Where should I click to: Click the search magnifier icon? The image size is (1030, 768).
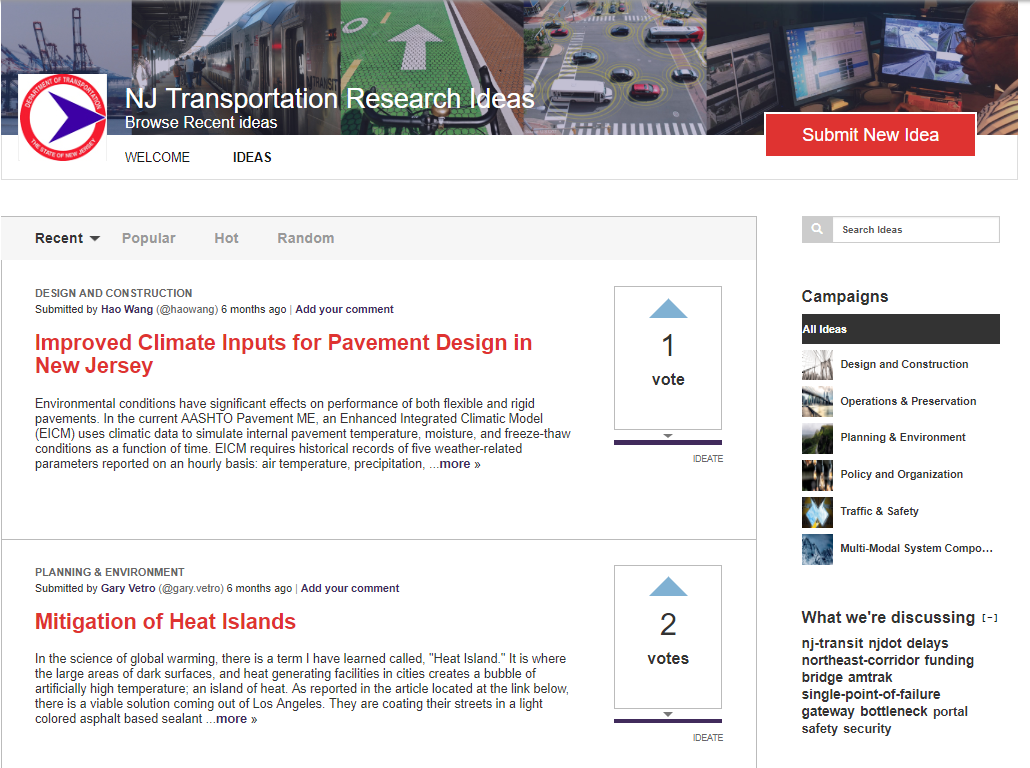coord(817,230)
